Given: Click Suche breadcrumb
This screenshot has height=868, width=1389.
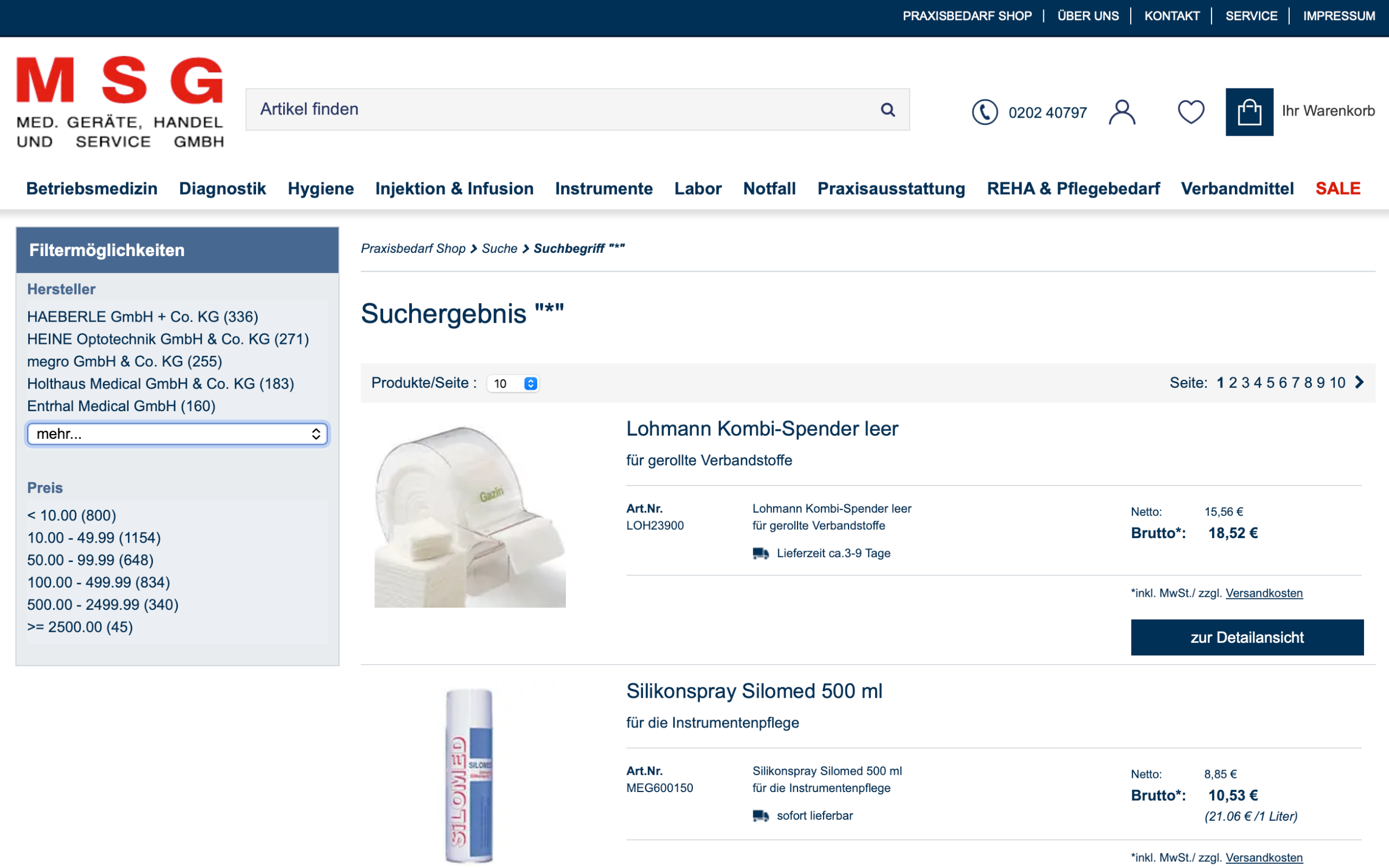Looking at the screenshot, I should pos(499,248).
